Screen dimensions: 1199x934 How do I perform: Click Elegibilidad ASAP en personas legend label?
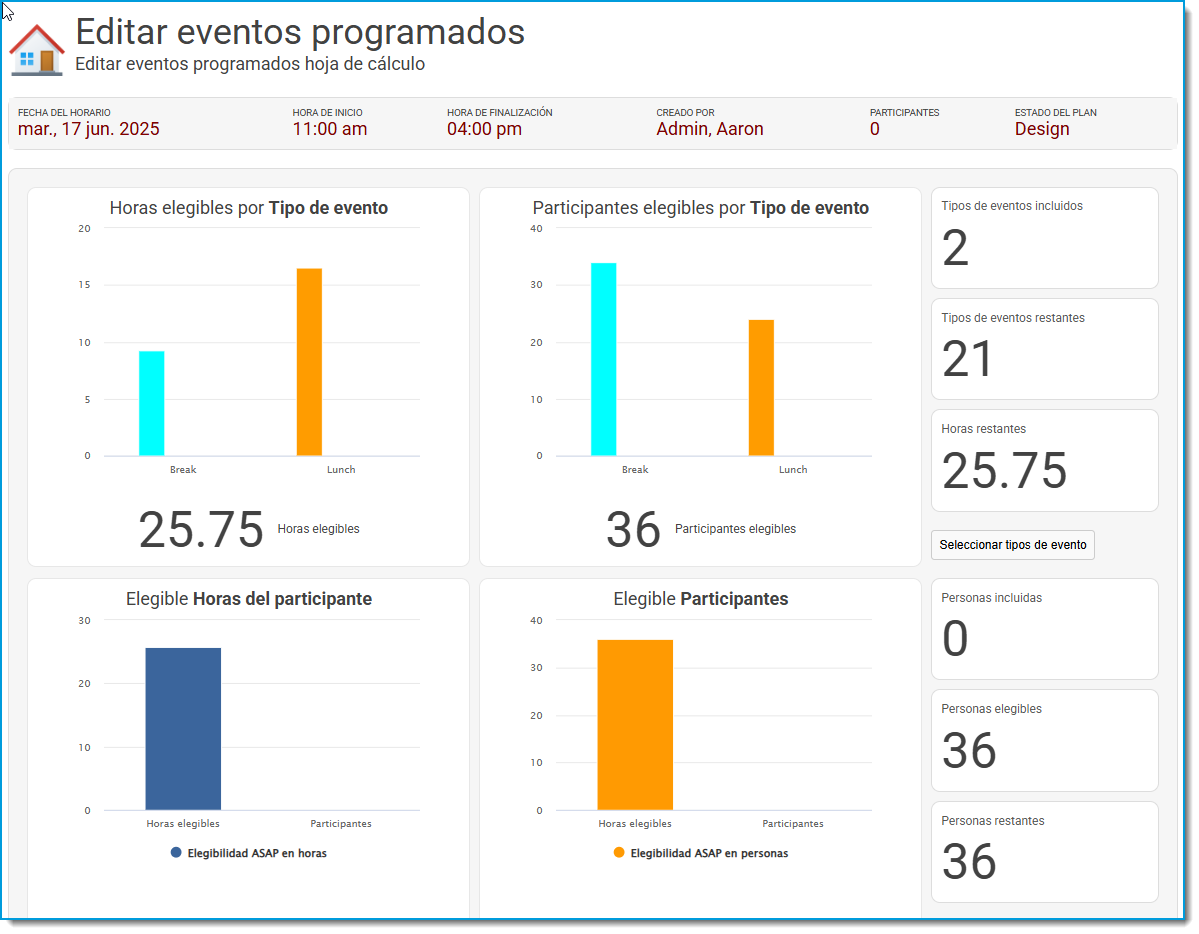click(x=709, y=853)
